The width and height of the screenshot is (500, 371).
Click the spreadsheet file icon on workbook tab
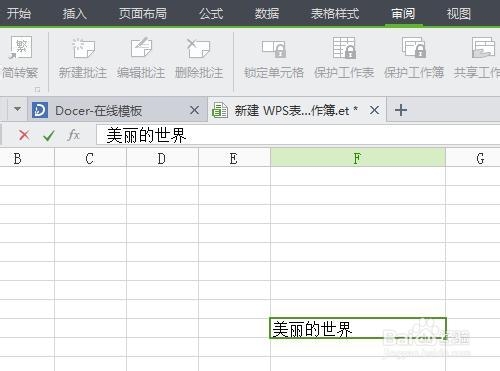tap(220, 110)
